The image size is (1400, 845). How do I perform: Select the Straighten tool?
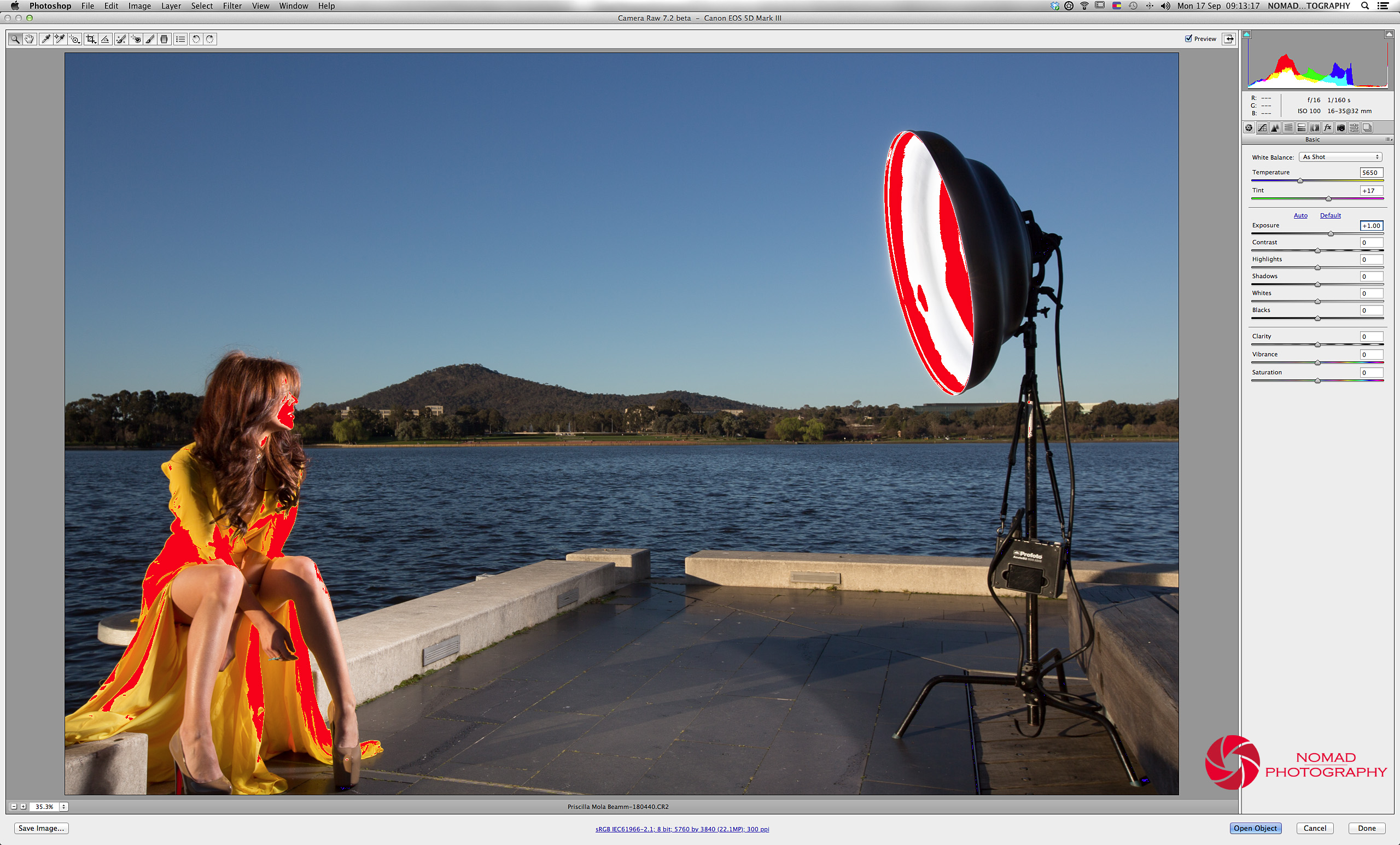coord(105,39)
